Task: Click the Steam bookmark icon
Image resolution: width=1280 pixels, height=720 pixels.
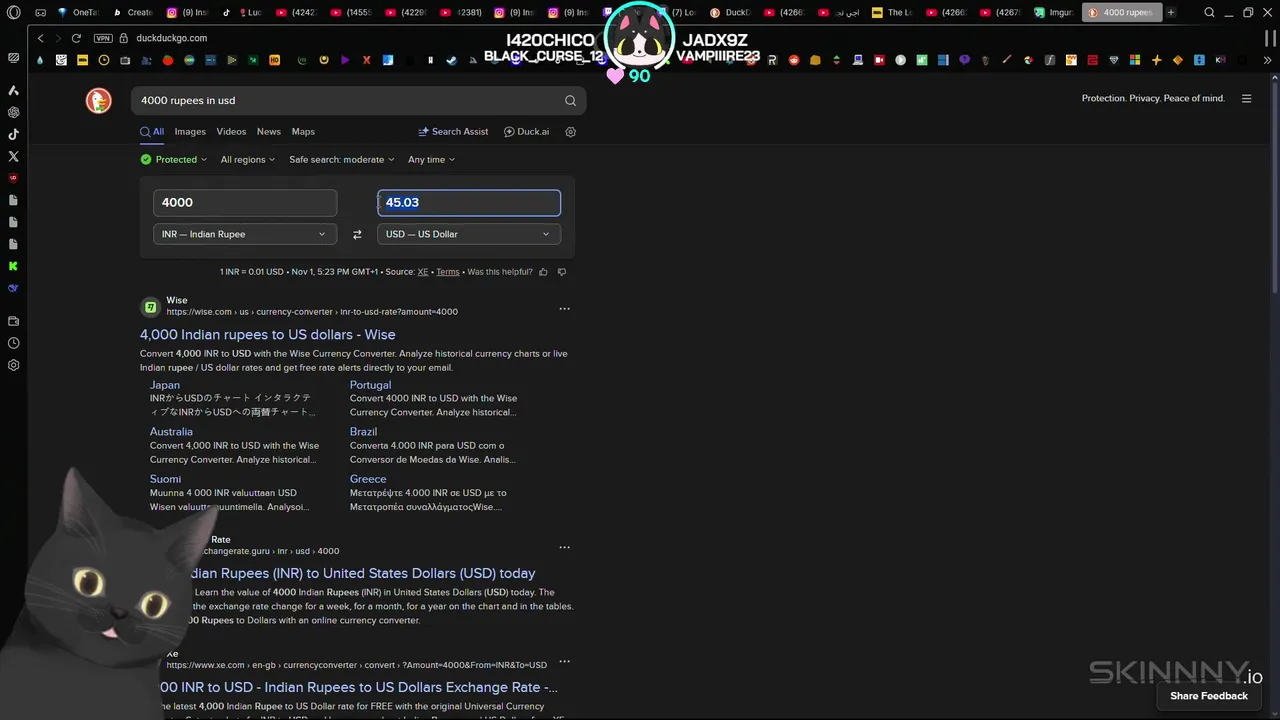Action: coord(452,60)
